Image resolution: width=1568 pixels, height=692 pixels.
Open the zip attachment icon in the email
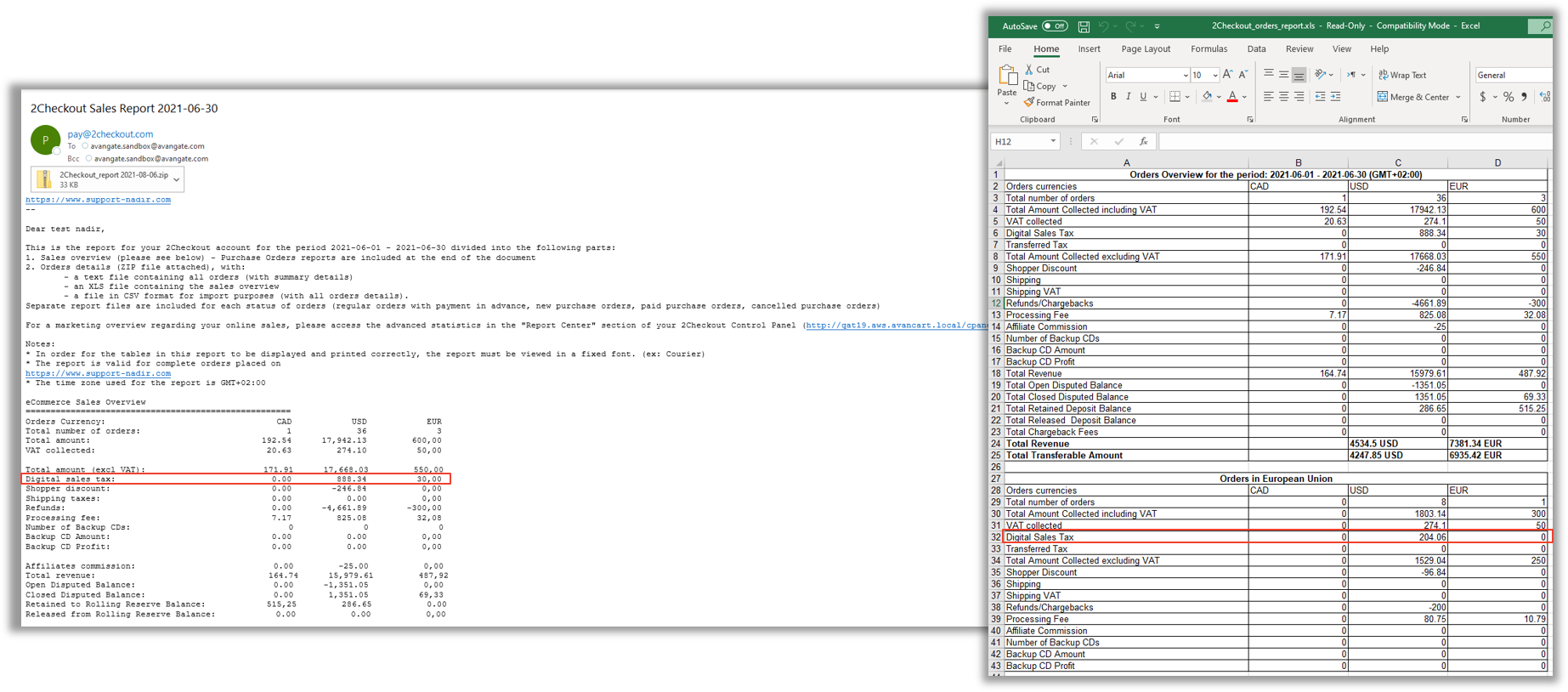click(x=44, y=179)
